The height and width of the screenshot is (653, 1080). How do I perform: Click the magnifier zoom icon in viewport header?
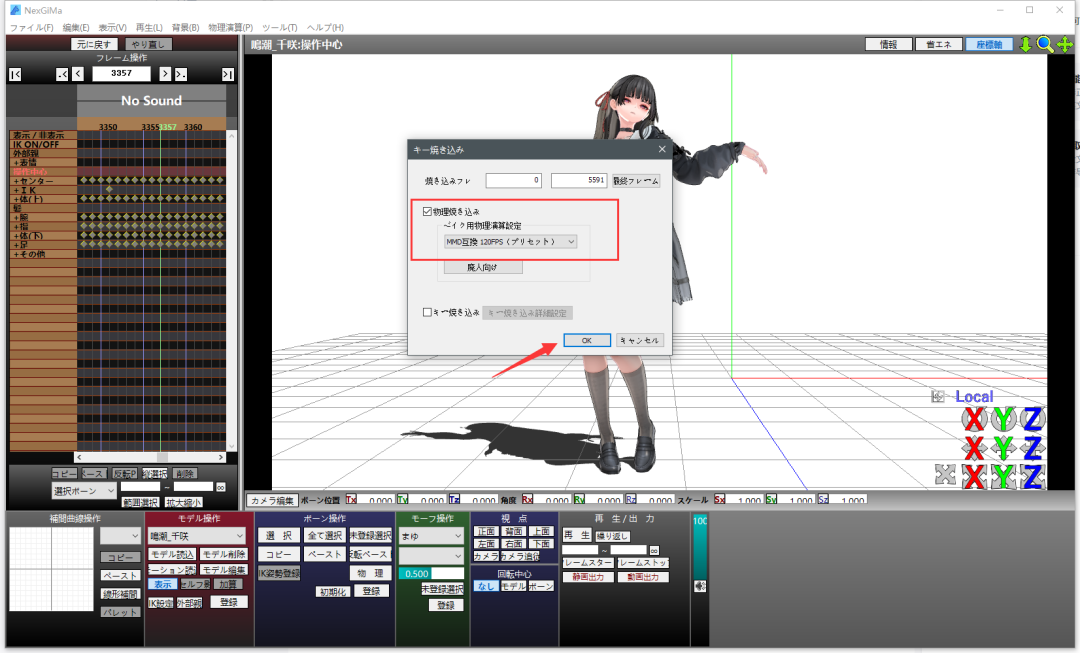pyautogui.click(x=1045, y=45)
